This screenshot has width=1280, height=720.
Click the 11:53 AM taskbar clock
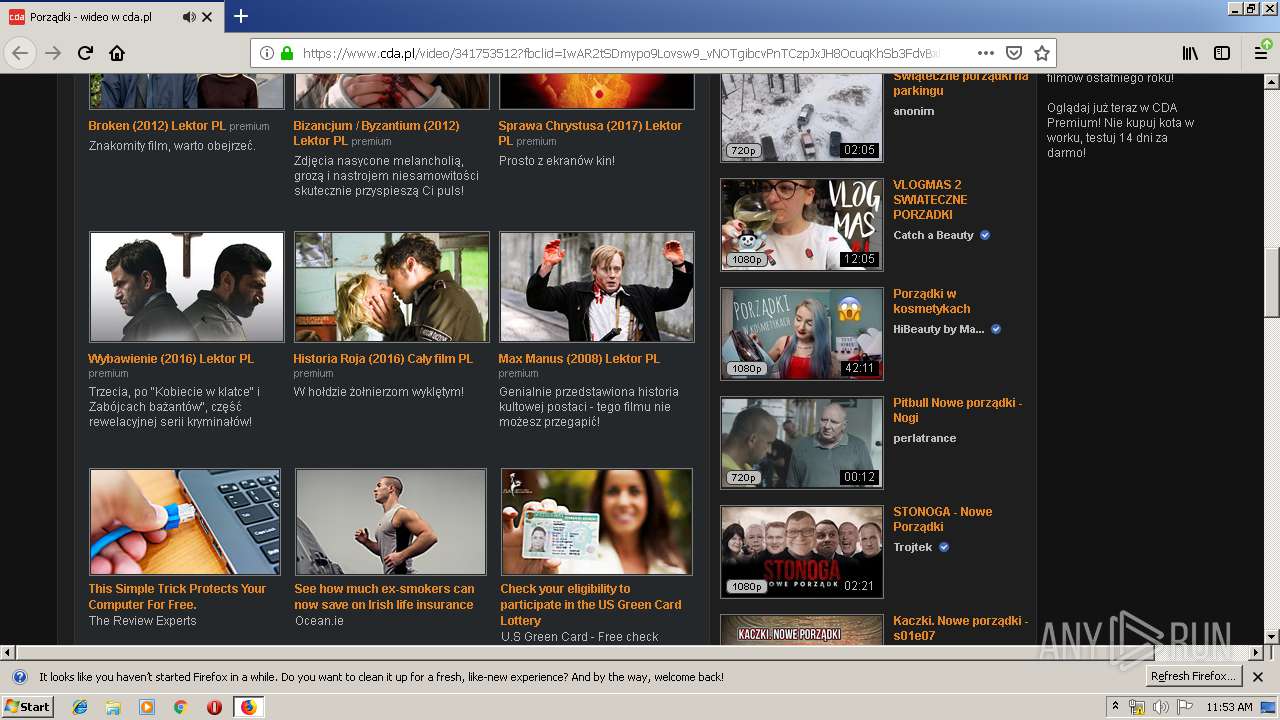[x=1229, y=707]
